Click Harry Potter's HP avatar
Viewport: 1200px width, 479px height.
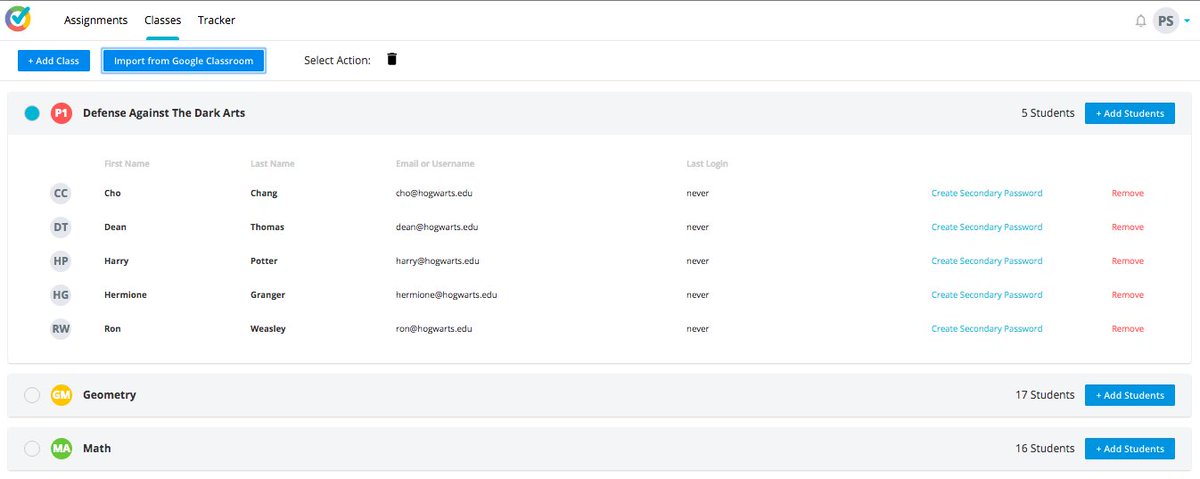[61, 261]
